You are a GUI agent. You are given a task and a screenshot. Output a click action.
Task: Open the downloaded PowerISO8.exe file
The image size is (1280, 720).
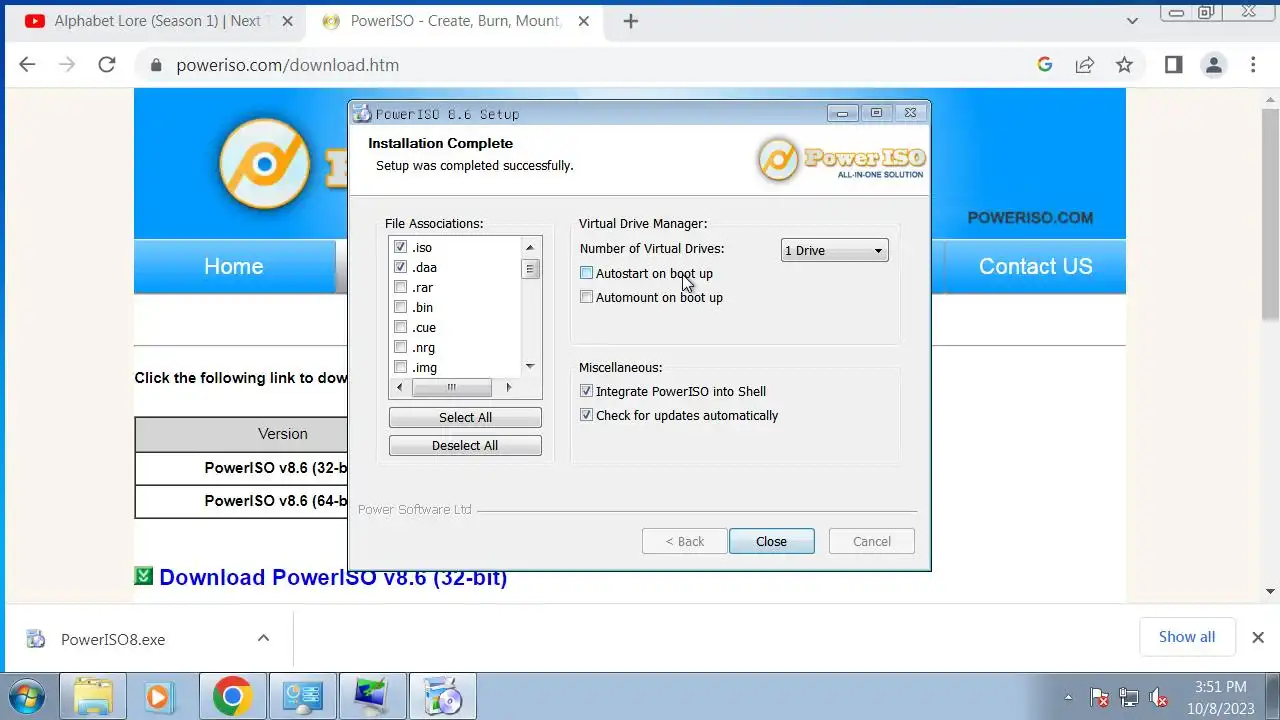click(x=113, y=639)
